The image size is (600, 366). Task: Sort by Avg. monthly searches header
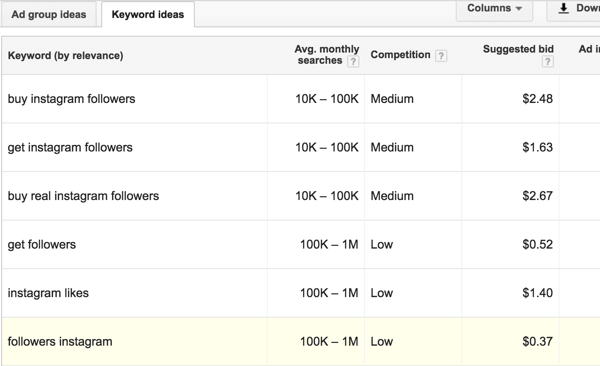326,55
